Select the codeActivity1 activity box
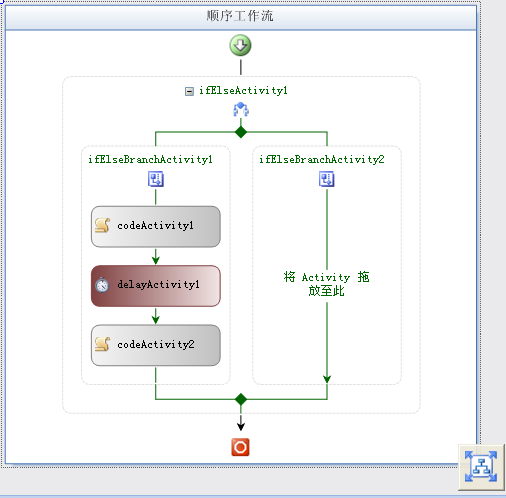Viewport: 506px width, 498px height. point(156,226)
